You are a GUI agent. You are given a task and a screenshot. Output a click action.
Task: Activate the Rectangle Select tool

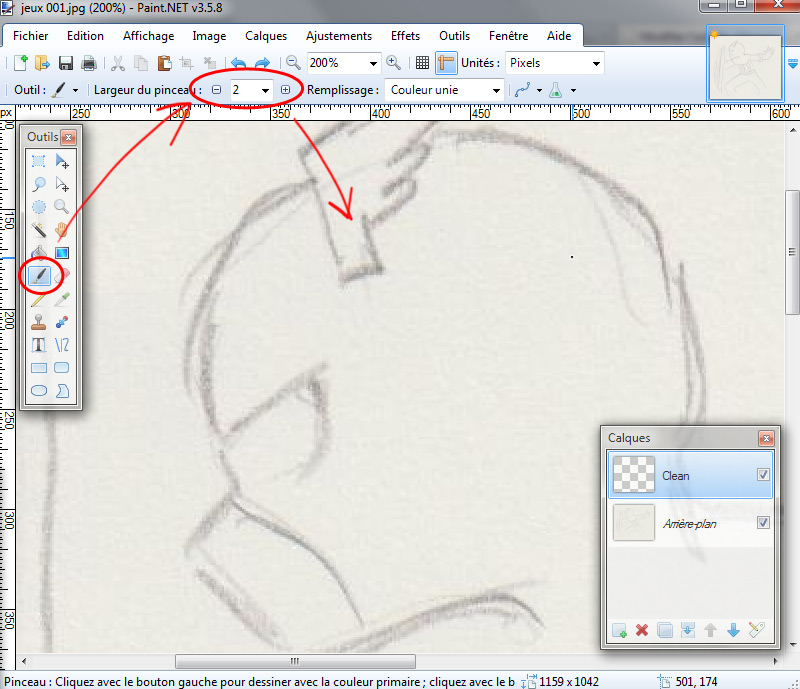coord(38,161)
